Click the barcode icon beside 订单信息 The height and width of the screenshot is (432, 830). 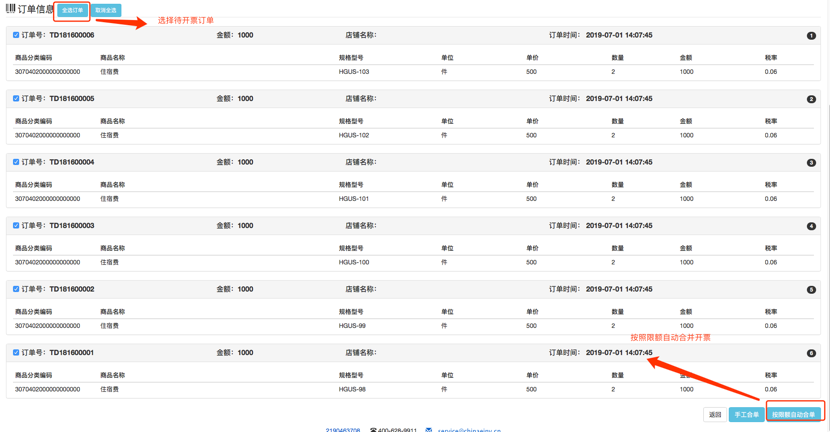pyautogui.click(x=10, y=9)
